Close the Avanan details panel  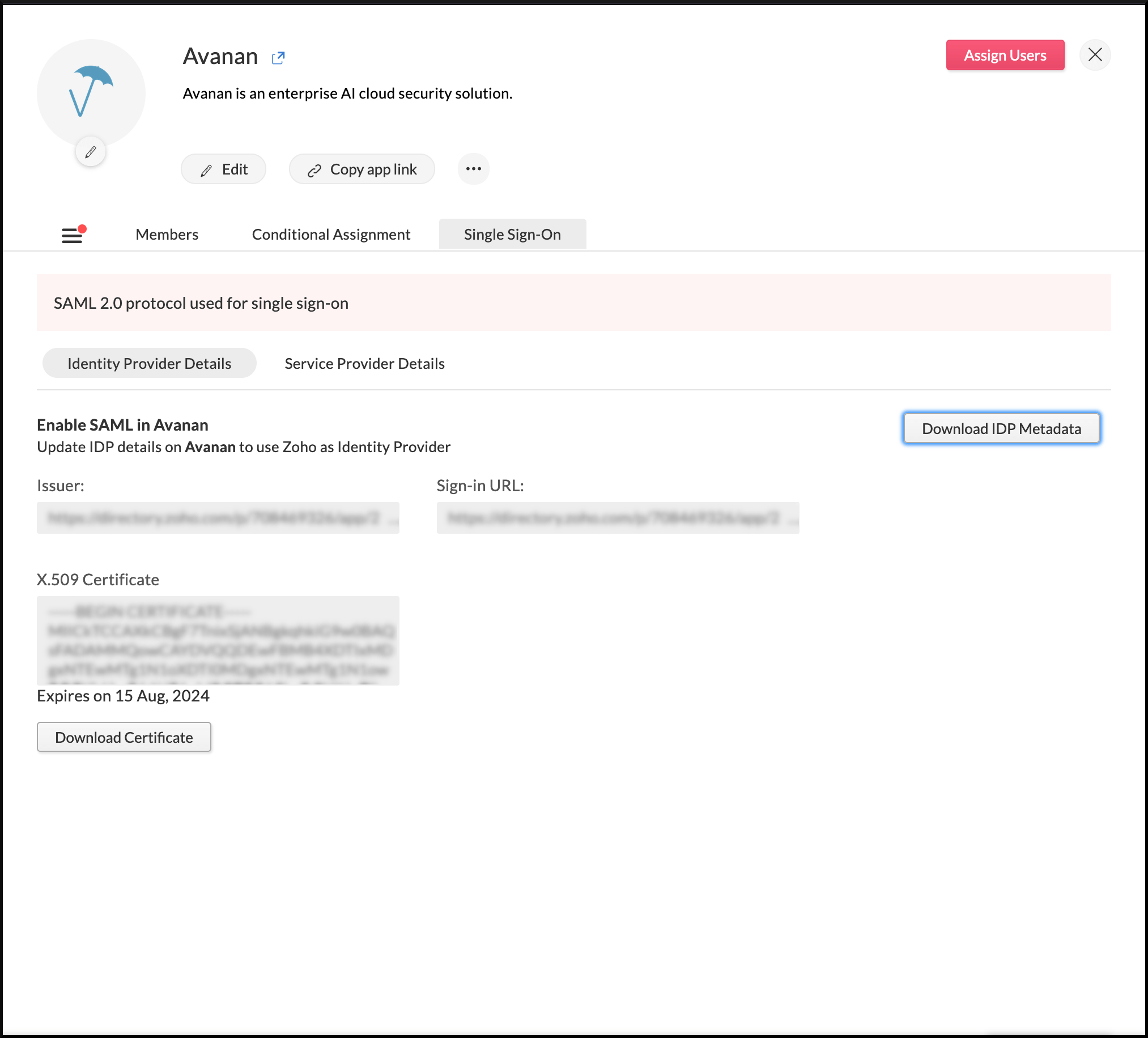click(x=1095, y=55)
